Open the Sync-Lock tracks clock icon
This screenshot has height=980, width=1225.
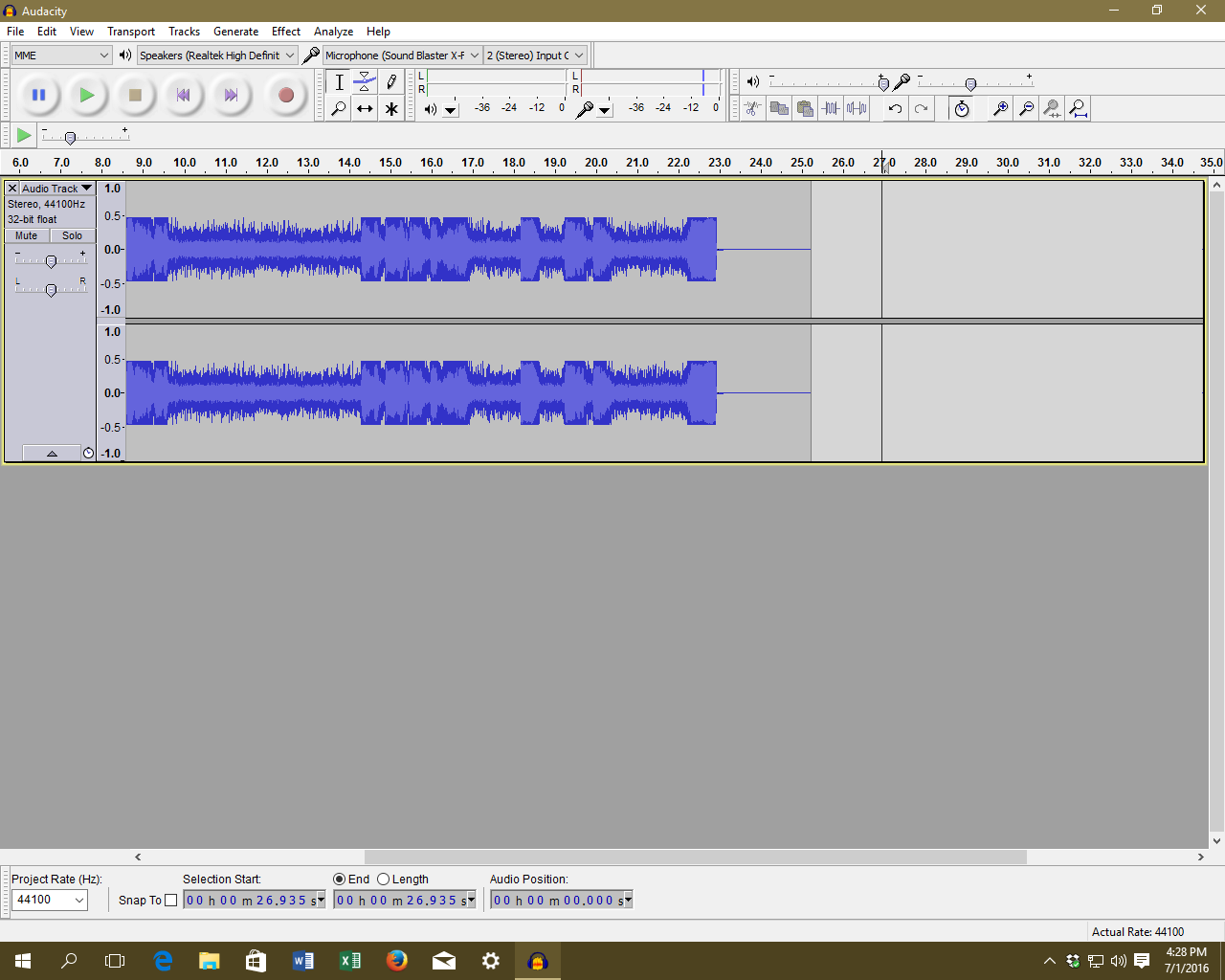962,108
